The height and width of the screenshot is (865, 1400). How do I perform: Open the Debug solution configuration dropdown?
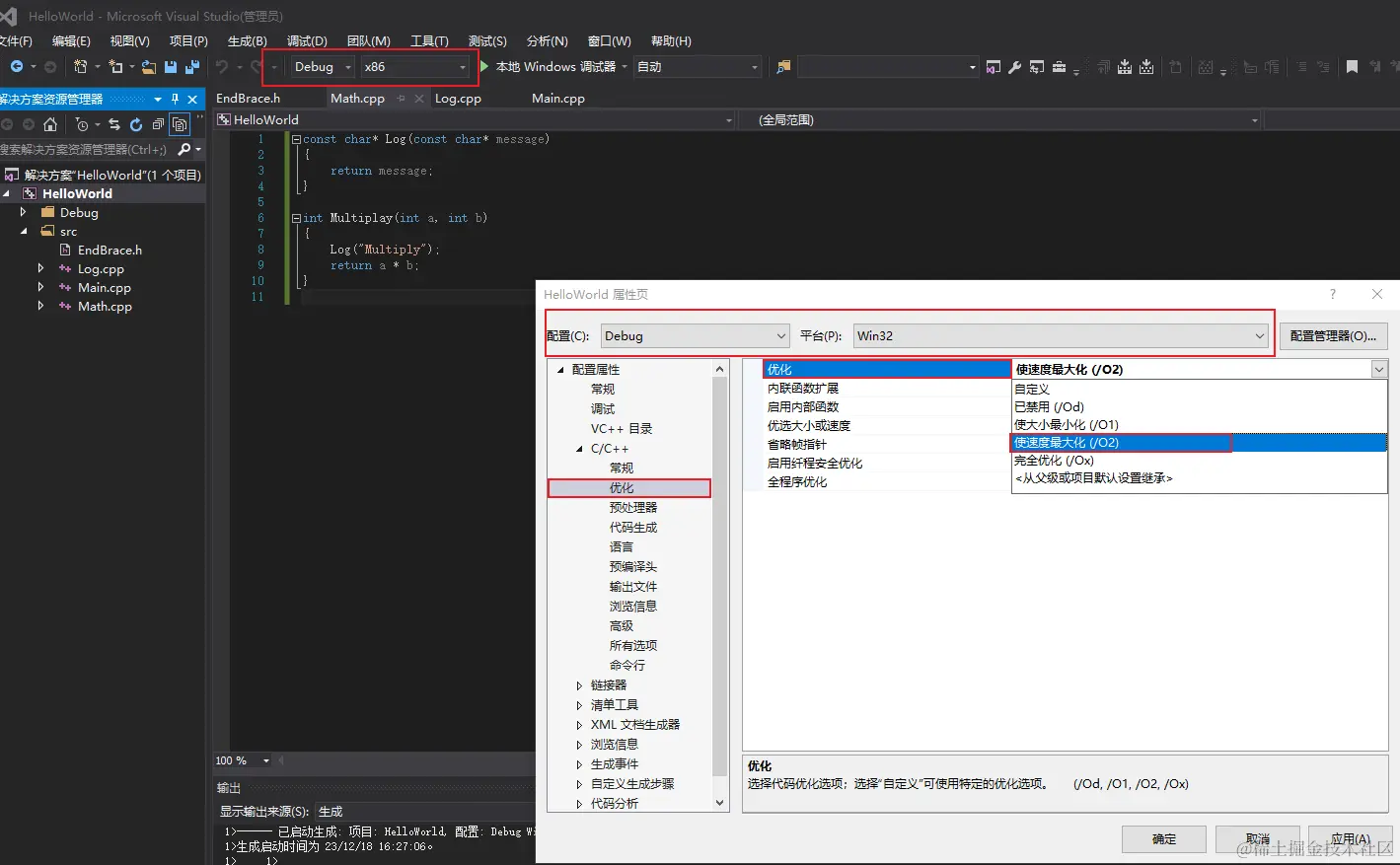click(324, 67)
